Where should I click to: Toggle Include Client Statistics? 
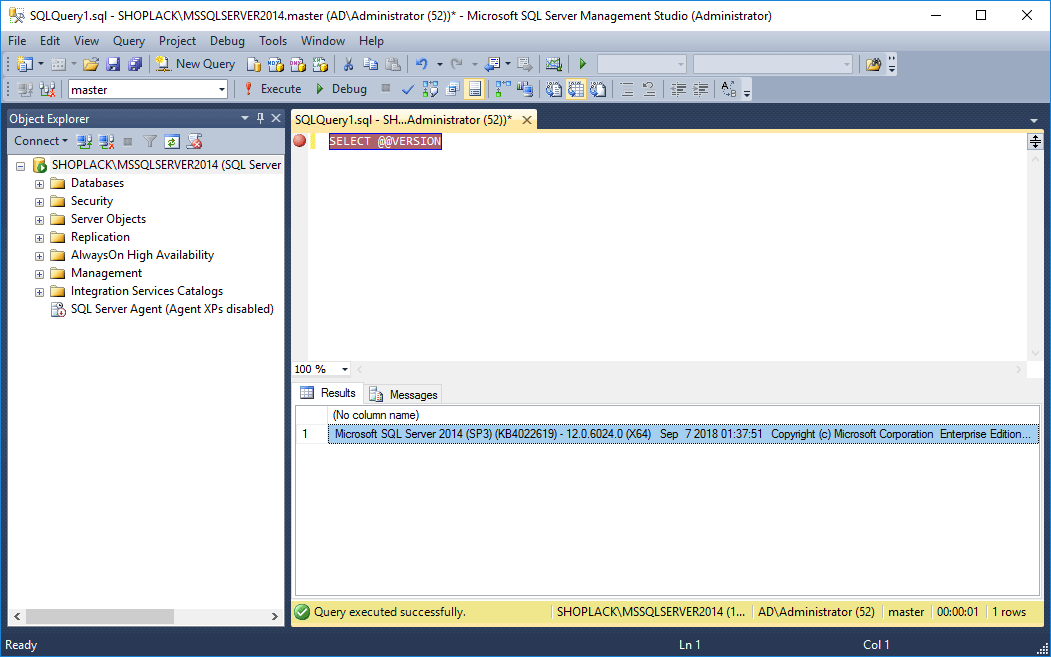coord(526,89)
